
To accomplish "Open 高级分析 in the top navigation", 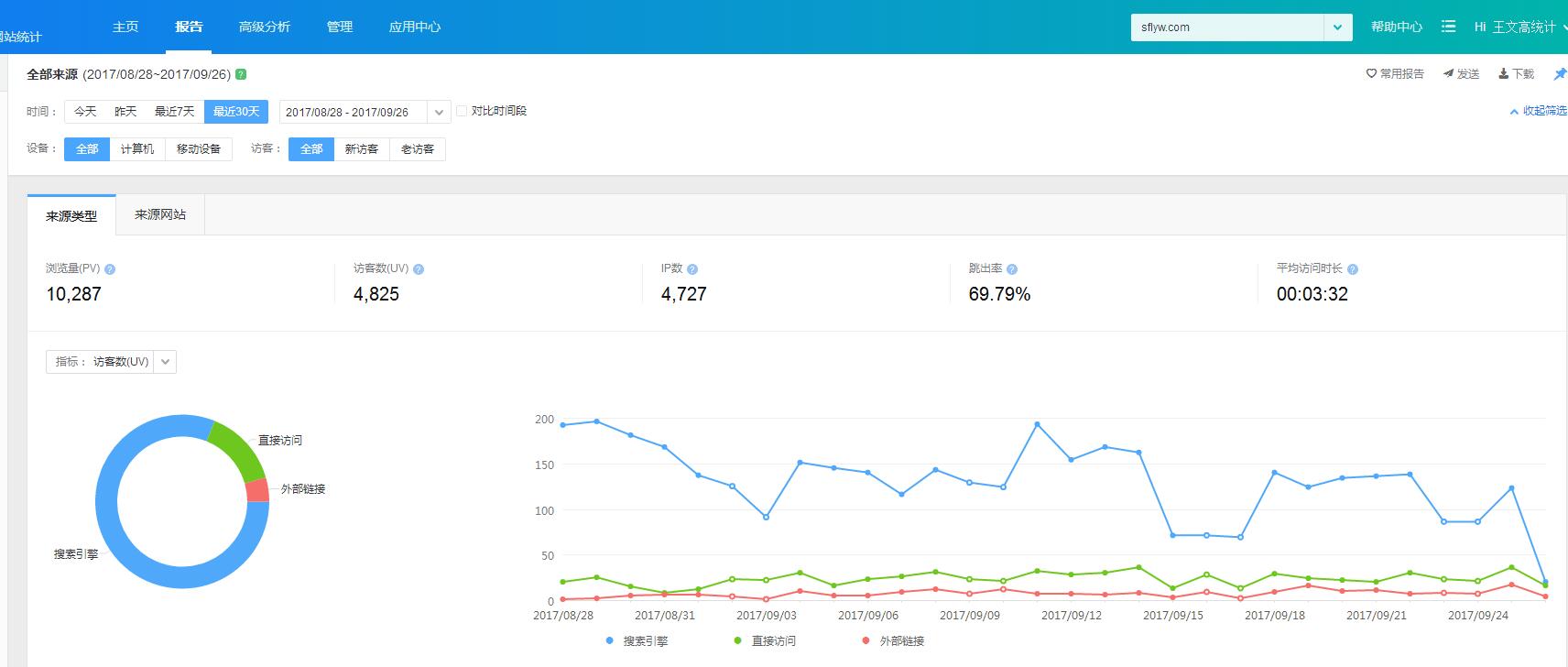I will 264,27.
